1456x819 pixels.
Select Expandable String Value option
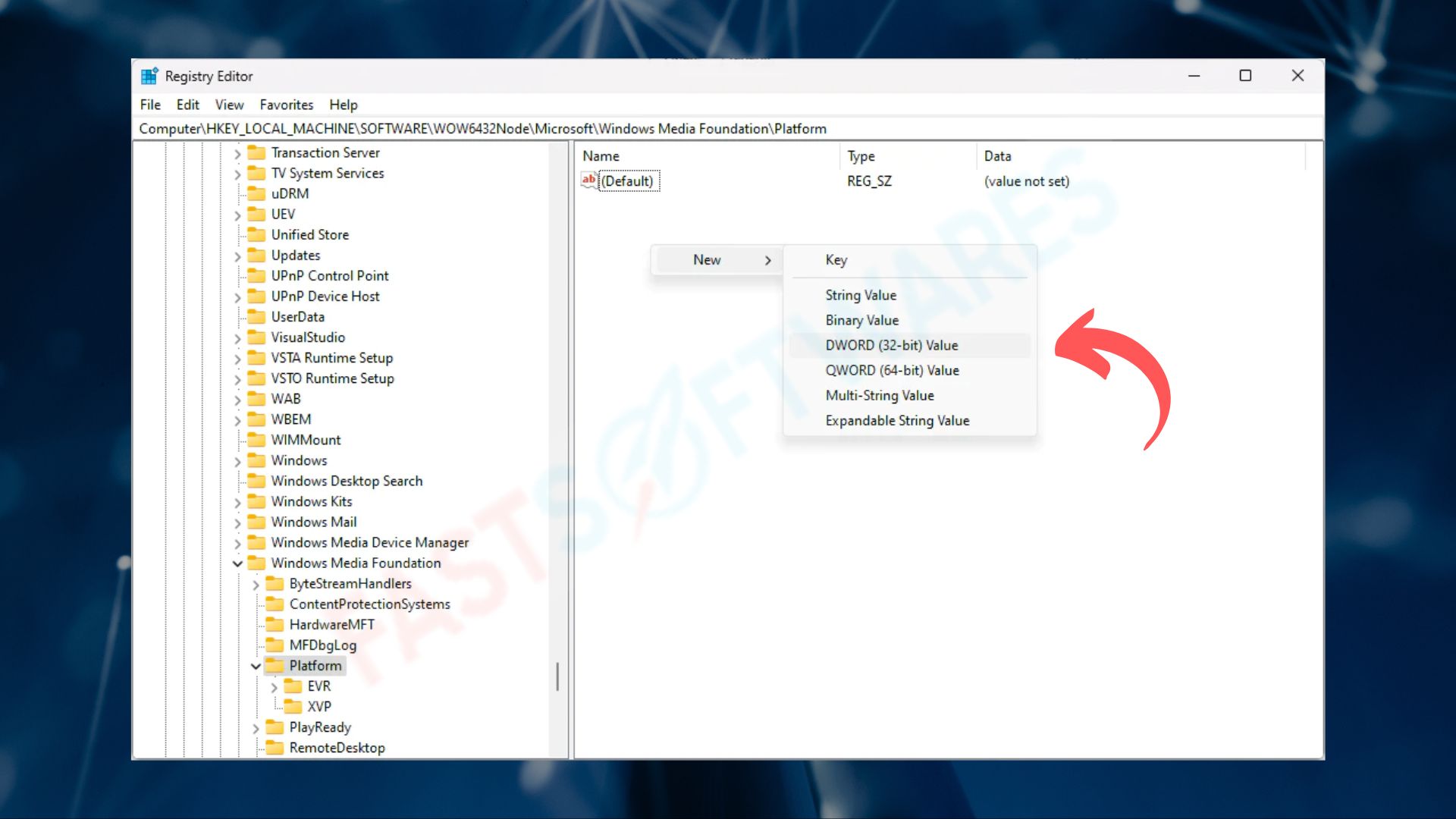(909, 420)
